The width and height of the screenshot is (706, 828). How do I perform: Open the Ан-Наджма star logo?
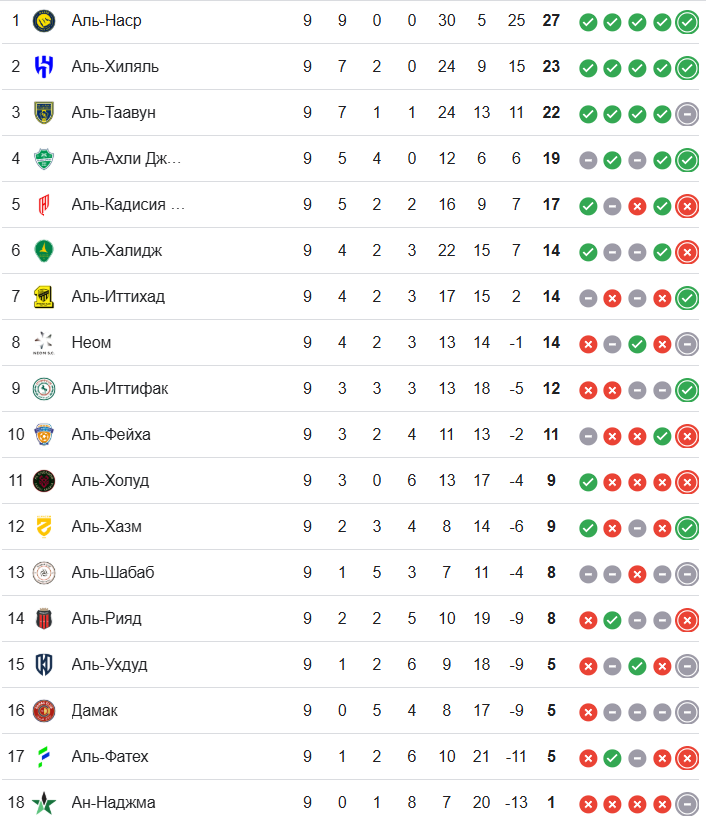point(44,803)
